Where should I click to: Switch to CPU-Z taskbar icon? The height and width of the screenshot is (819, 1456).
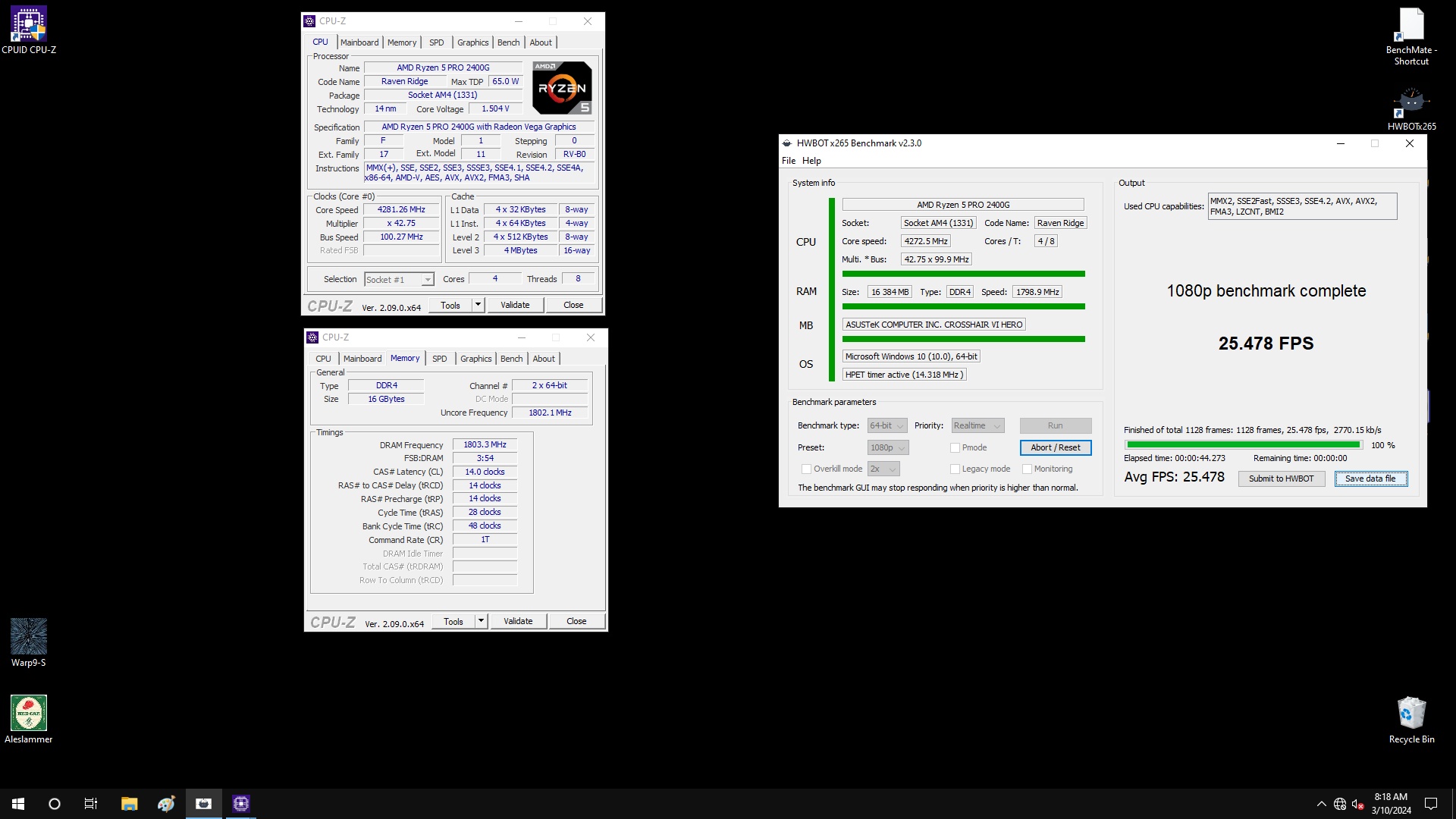[241, 804]
